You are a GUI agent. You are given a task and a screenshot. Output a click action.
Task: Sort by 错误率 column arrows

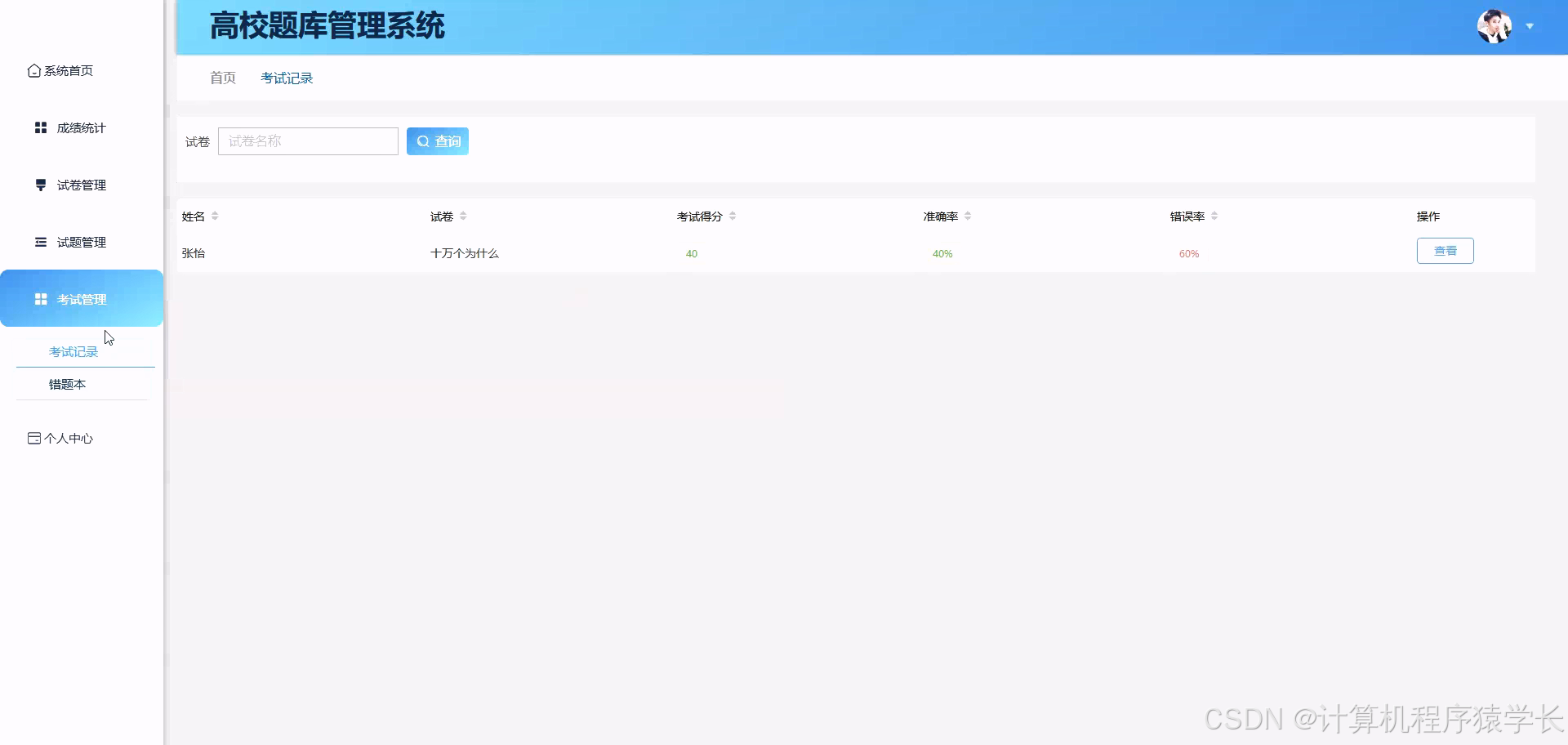(1214, 216)
